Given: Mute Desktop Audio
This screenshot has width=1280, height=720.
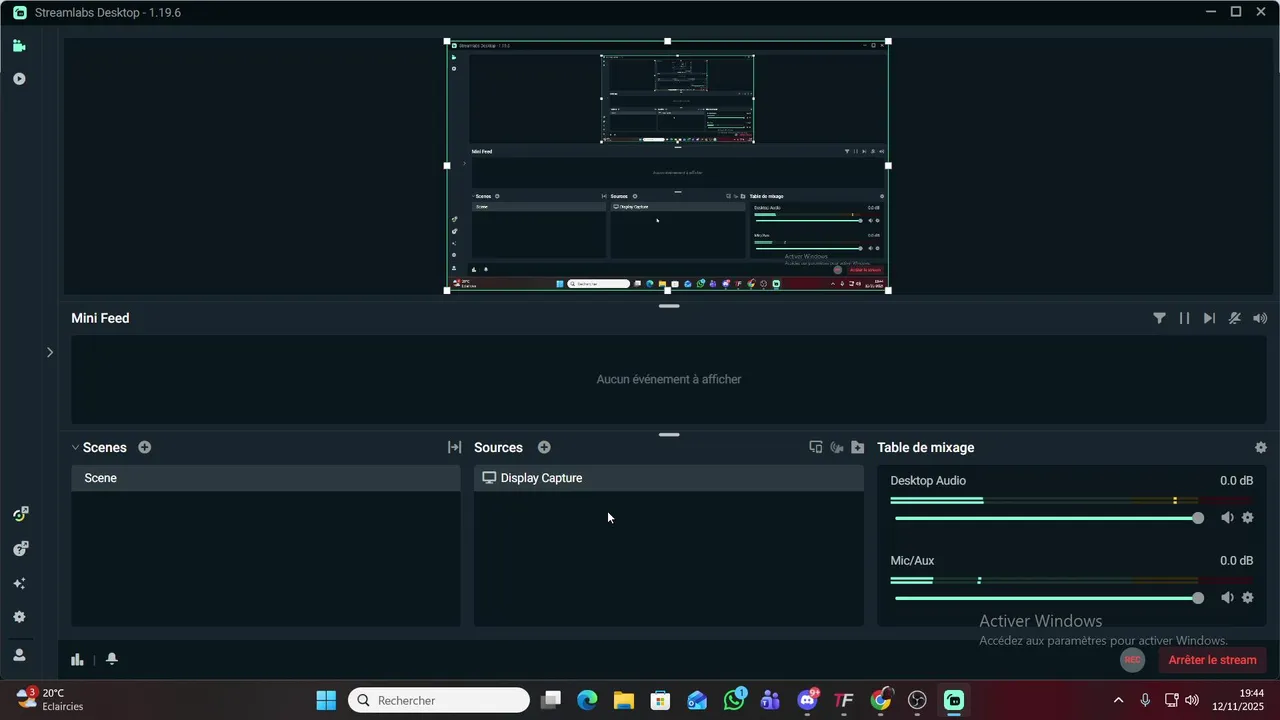Looking at the screenshot, I should tap(1227, 517).
